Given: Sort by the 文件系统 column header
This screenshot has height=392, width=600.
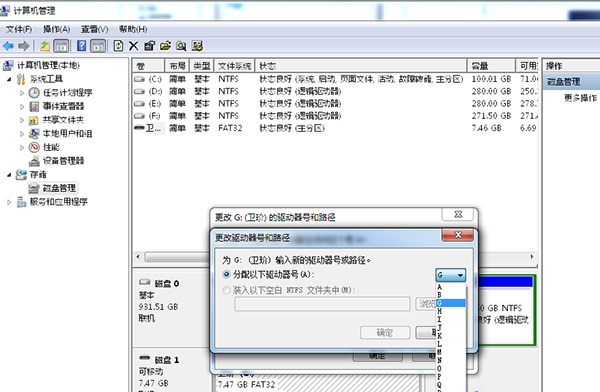Looking at the screenshot, I should click(x=235, y=66).
